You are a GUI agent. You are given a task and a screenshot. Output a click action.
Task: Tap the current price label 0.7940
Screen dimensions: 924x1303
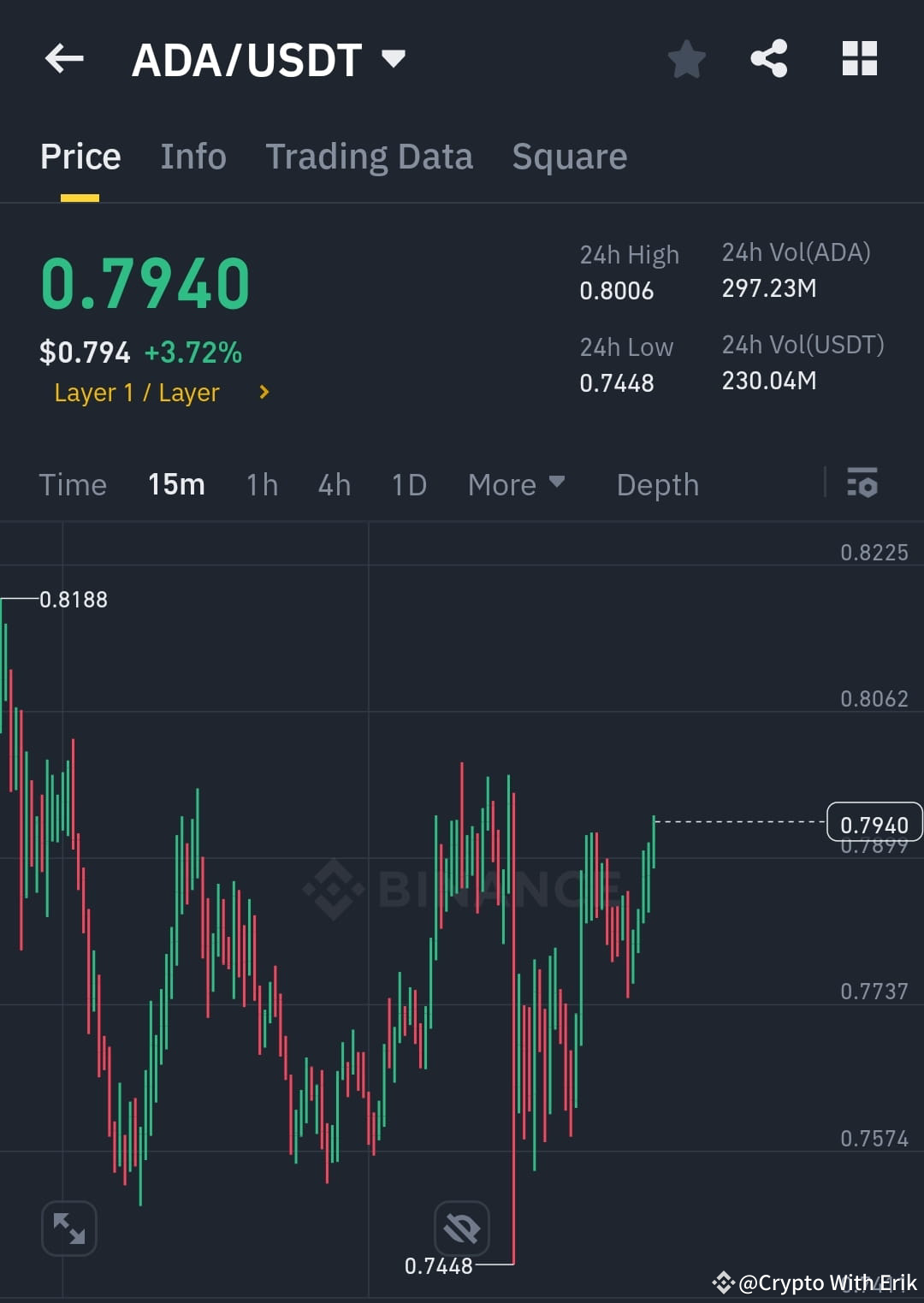874,824
